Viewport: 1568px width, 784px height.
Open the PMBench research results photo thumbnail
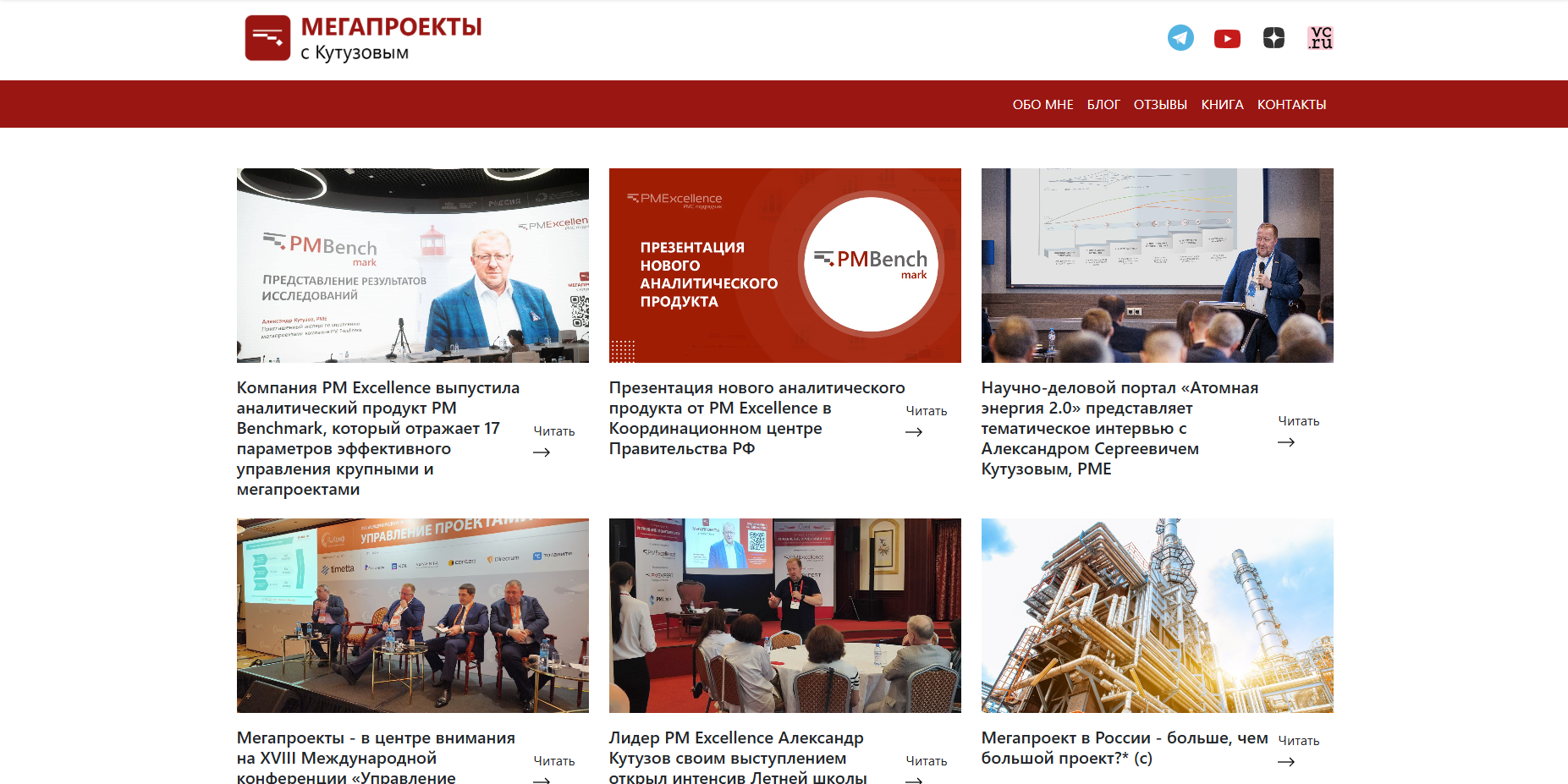pyautogui.click(x=413, y=266)
